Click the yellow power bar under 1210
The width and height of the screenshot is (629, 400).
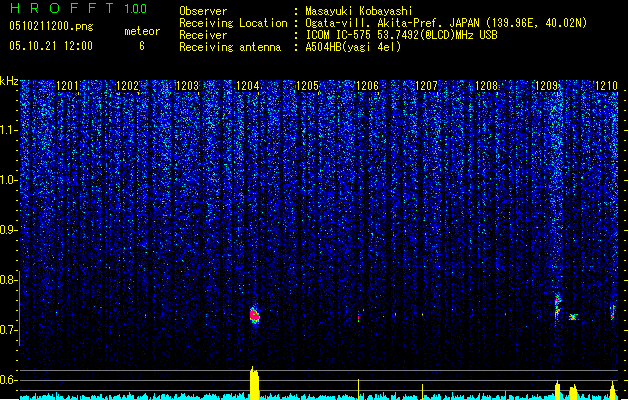coord(613,391)
